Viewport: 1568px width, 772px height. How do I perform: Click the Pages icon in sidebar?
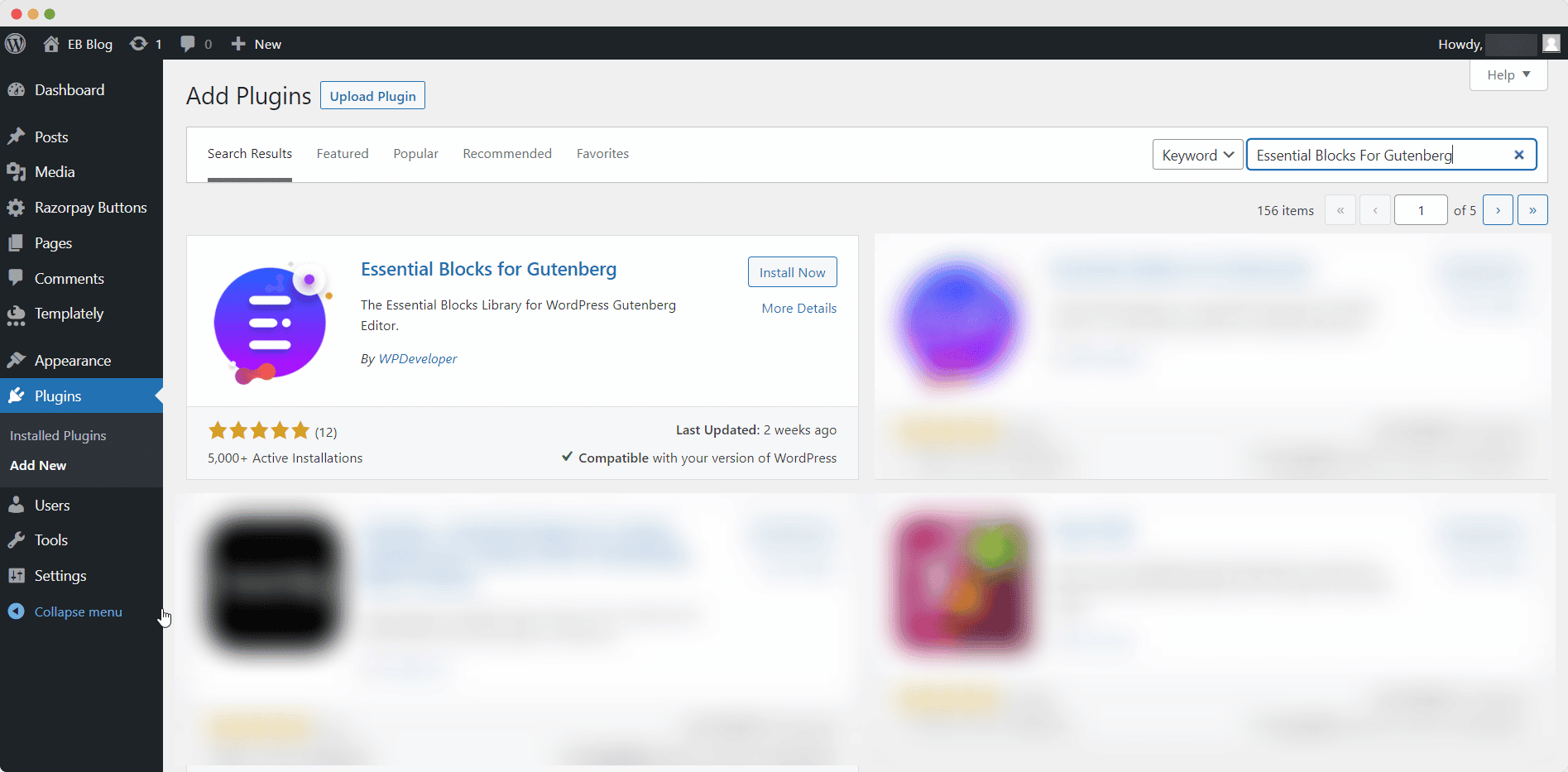pos(16,243)
